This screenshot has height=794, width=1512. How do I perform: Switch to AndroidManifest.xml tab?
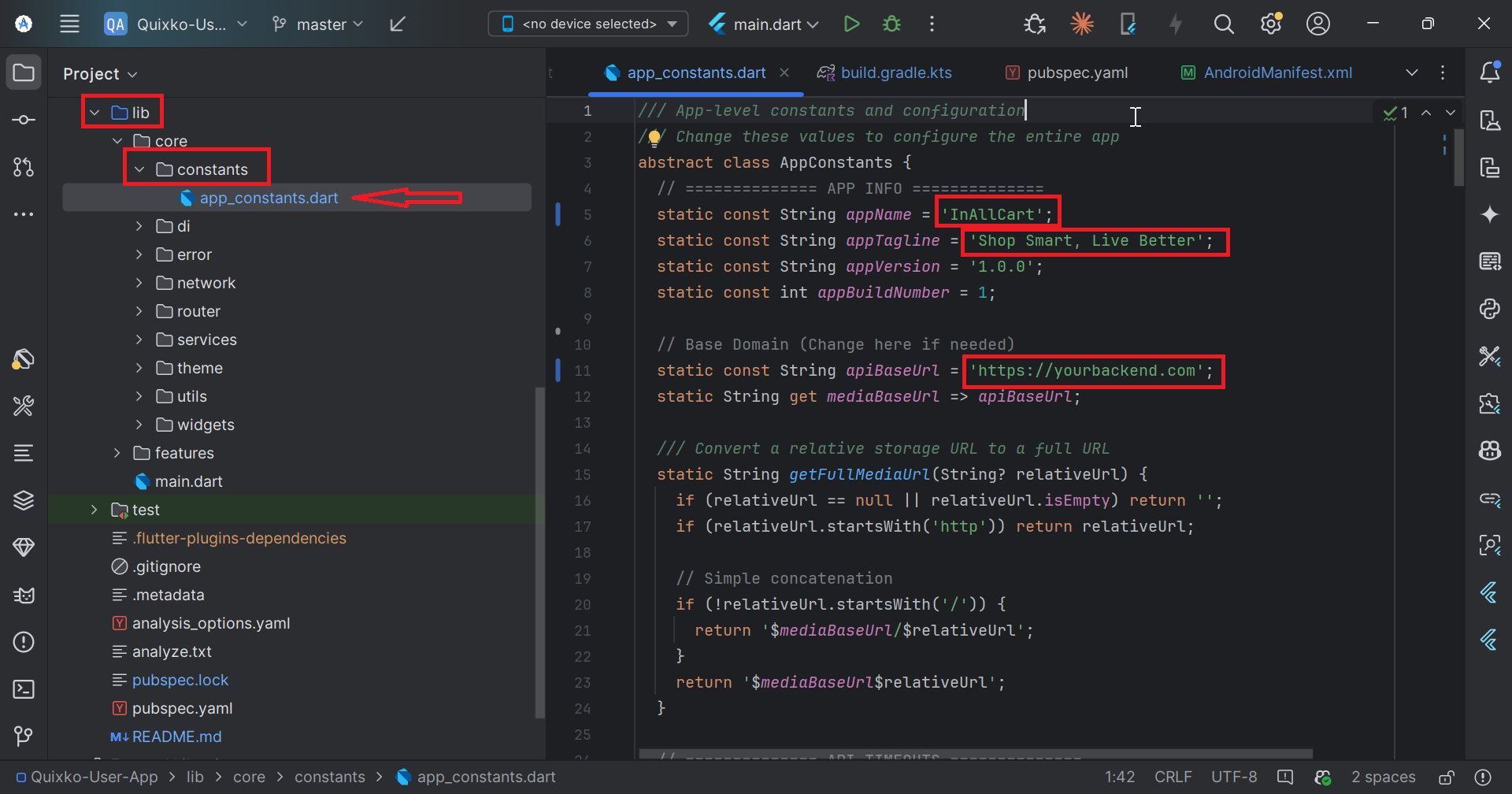pyautogui.click(x=1266, y=72)
